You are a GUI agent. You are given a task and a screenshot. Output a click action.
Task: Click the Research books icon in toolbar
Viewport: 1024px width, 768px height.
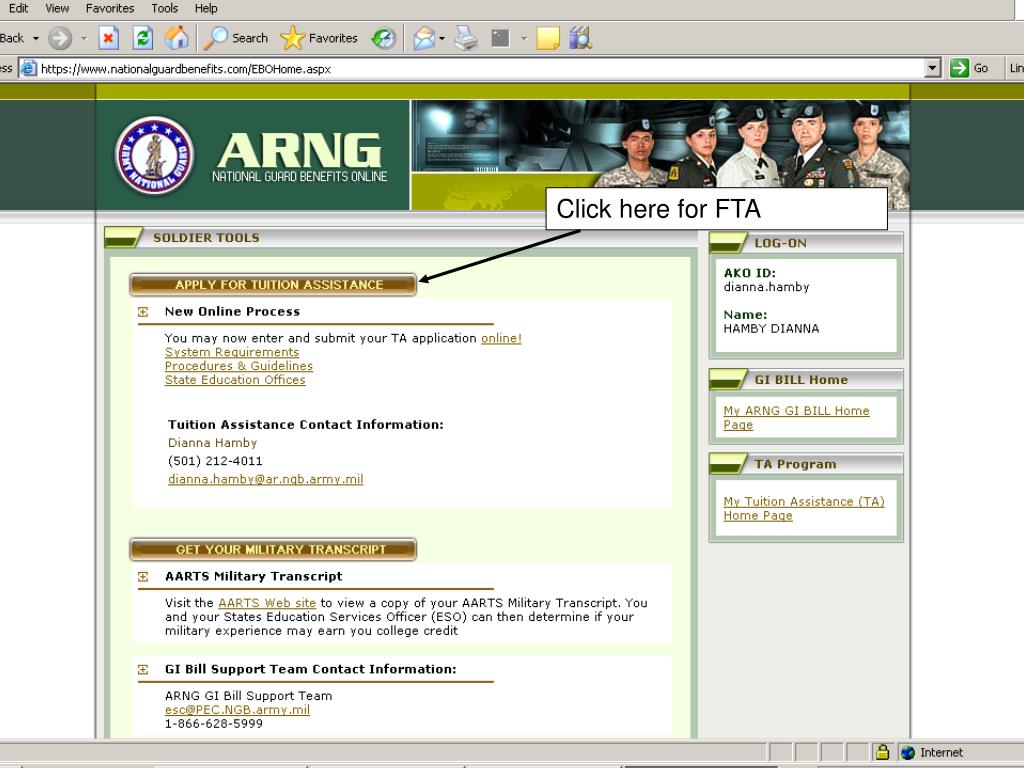pos(580,38)
